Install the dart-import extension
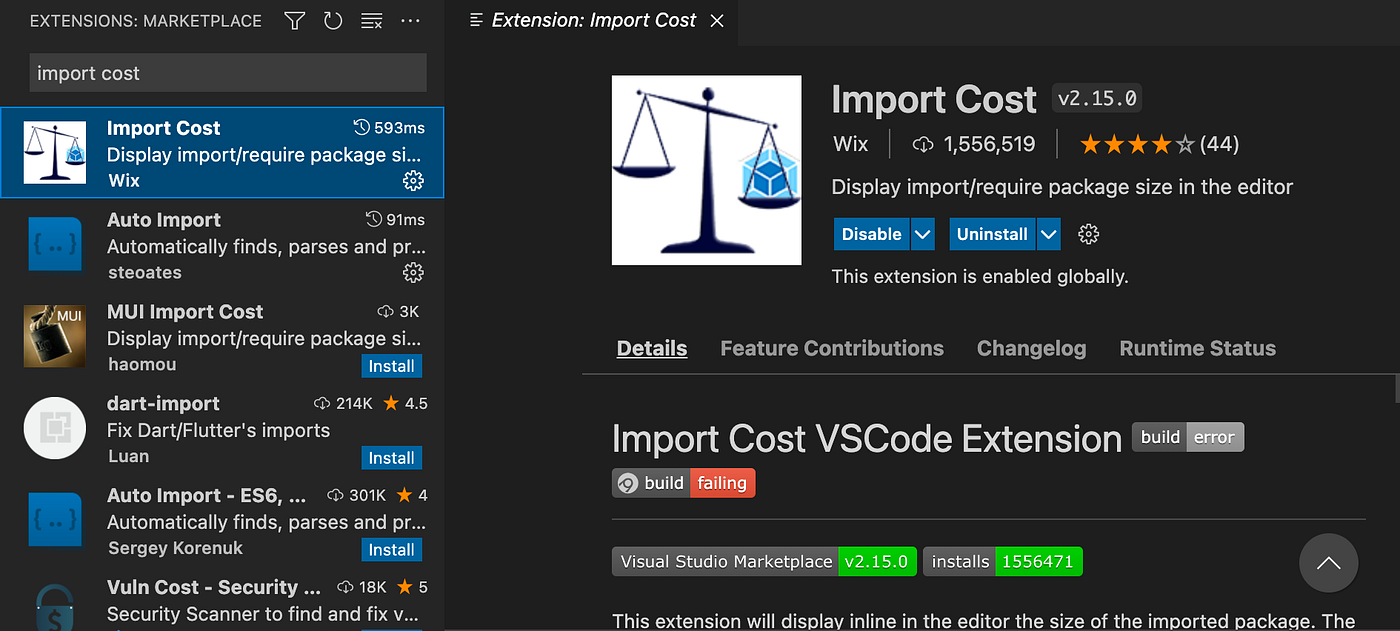The width and height of the screenshot is (1400, 631). (x=392, y=458)
